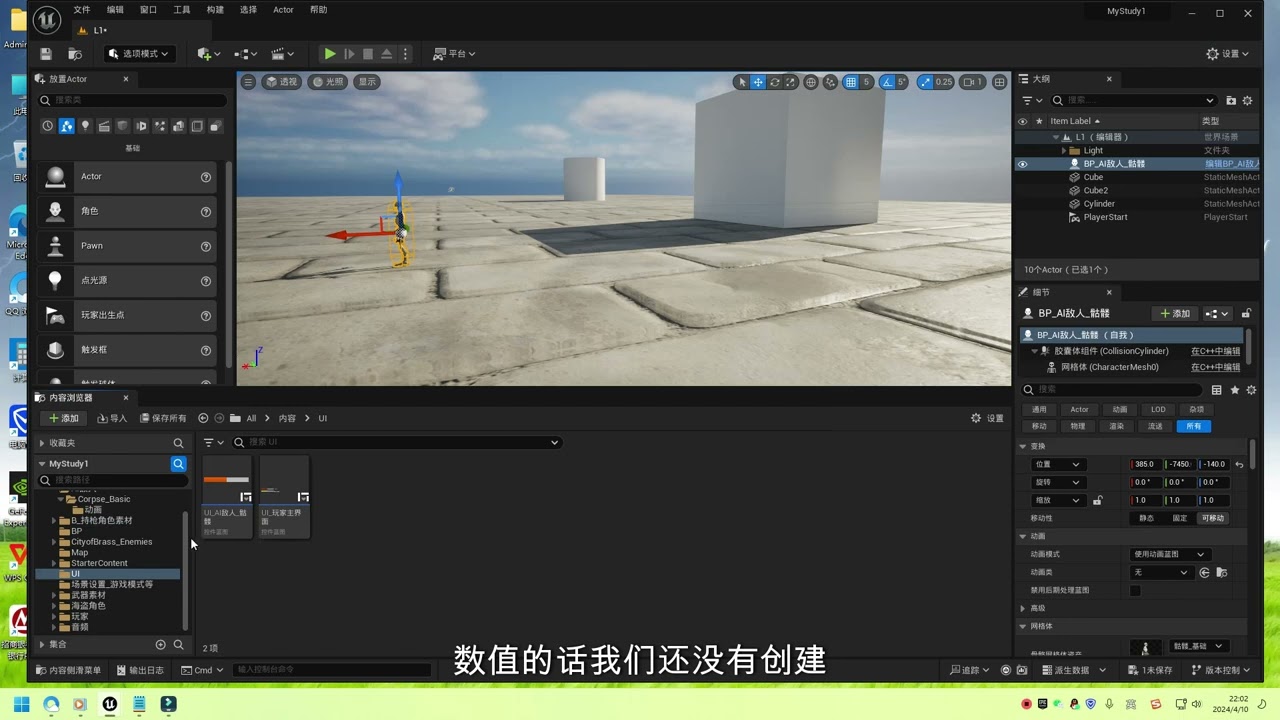Select the Recently Placed clock category

[x=47, y=126]
